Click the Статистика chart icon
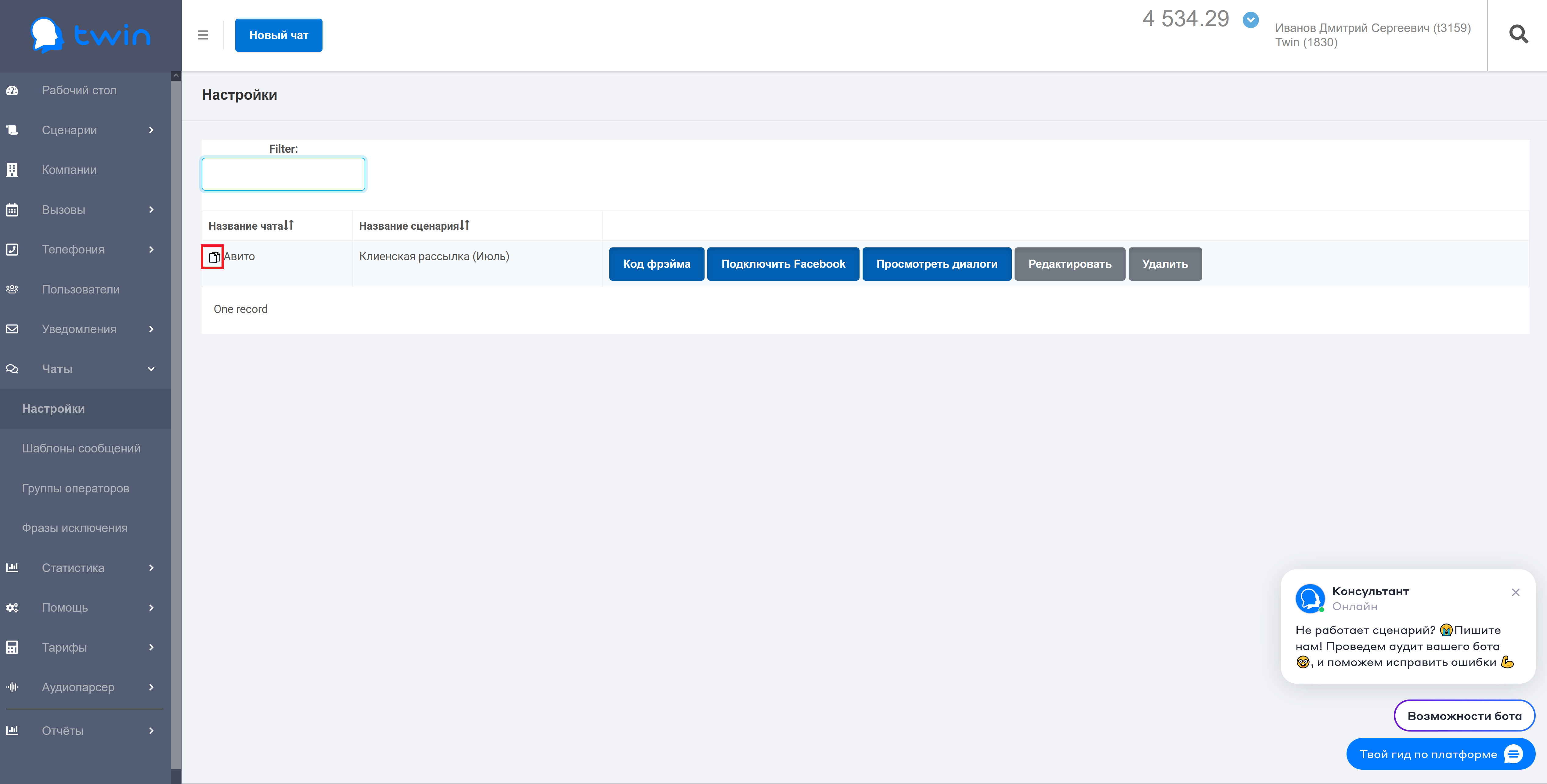 12,568
